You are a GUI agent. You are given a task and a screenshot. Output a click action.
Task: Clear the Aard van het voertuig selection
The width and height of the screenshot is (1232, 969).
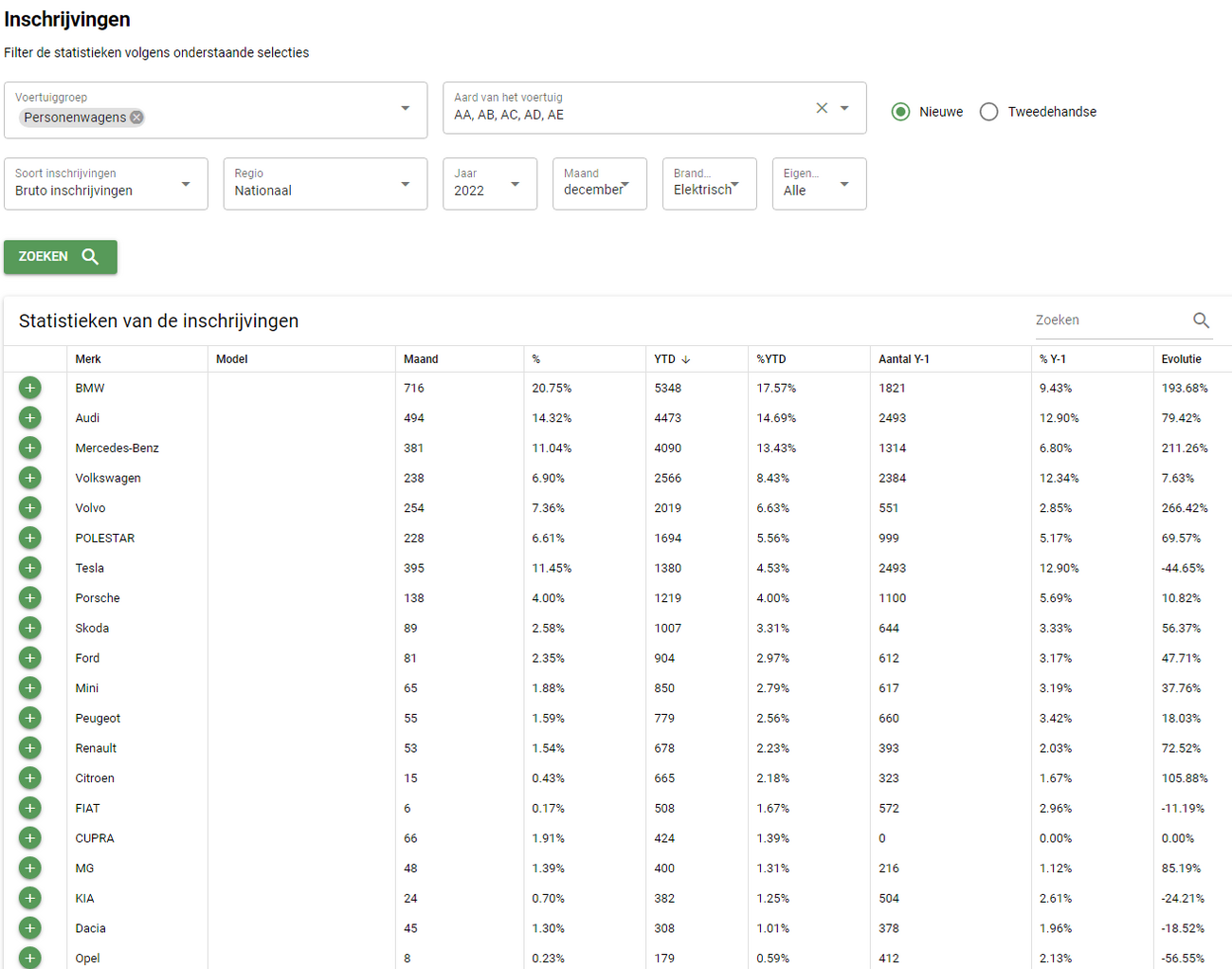822,108
